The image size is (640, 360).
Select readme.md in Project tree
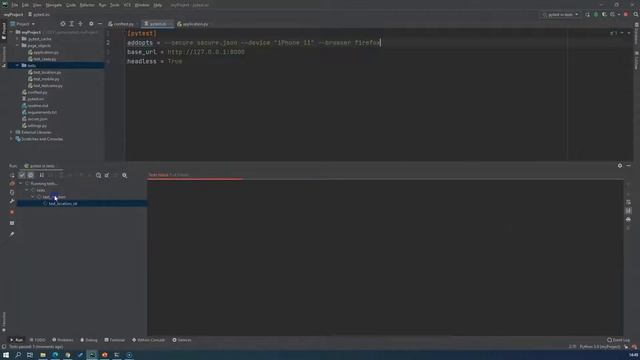coord(35,105)
